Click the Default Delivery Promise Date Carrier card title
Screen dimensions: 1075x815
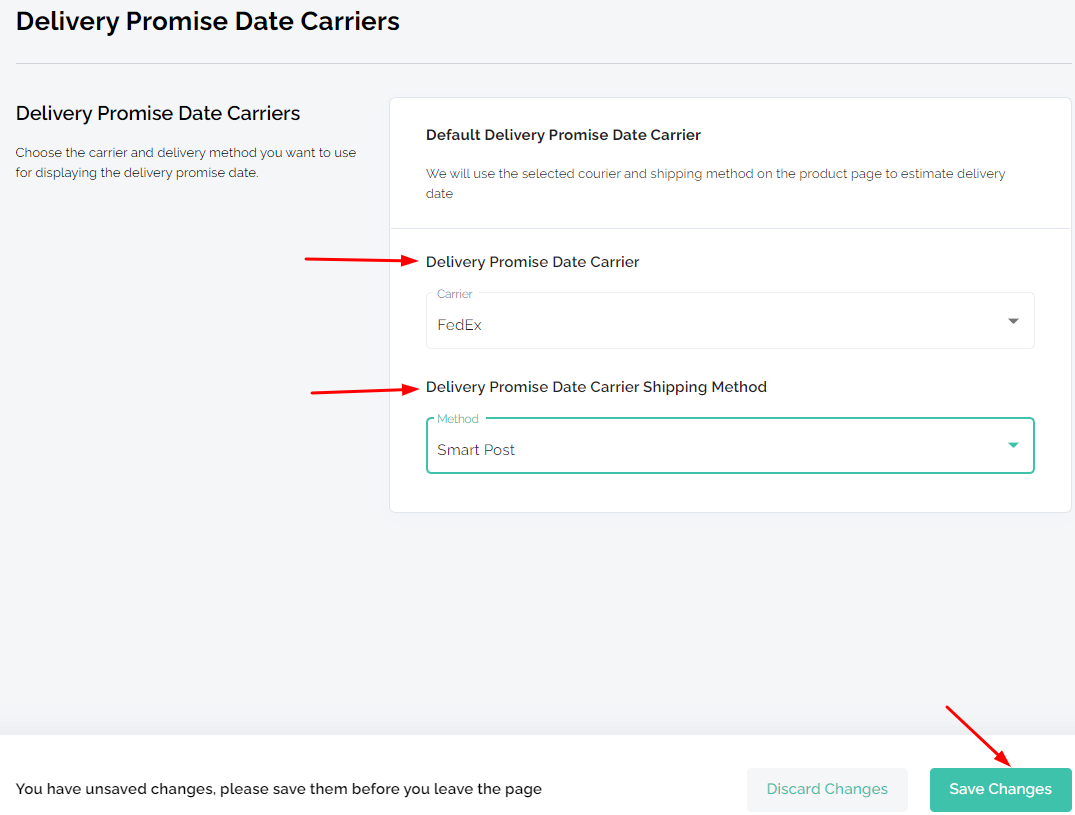(x=563, y=135)
